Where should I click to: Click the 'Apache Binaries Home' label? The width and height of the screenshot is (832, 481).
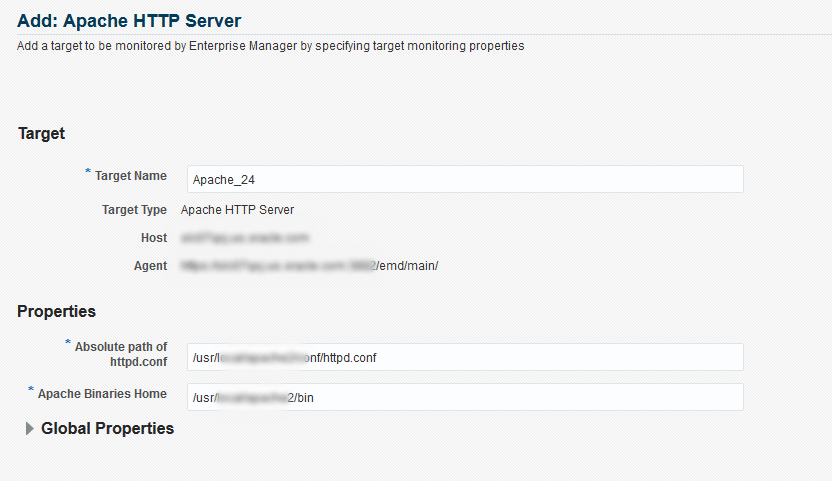[x=102, y=394]
